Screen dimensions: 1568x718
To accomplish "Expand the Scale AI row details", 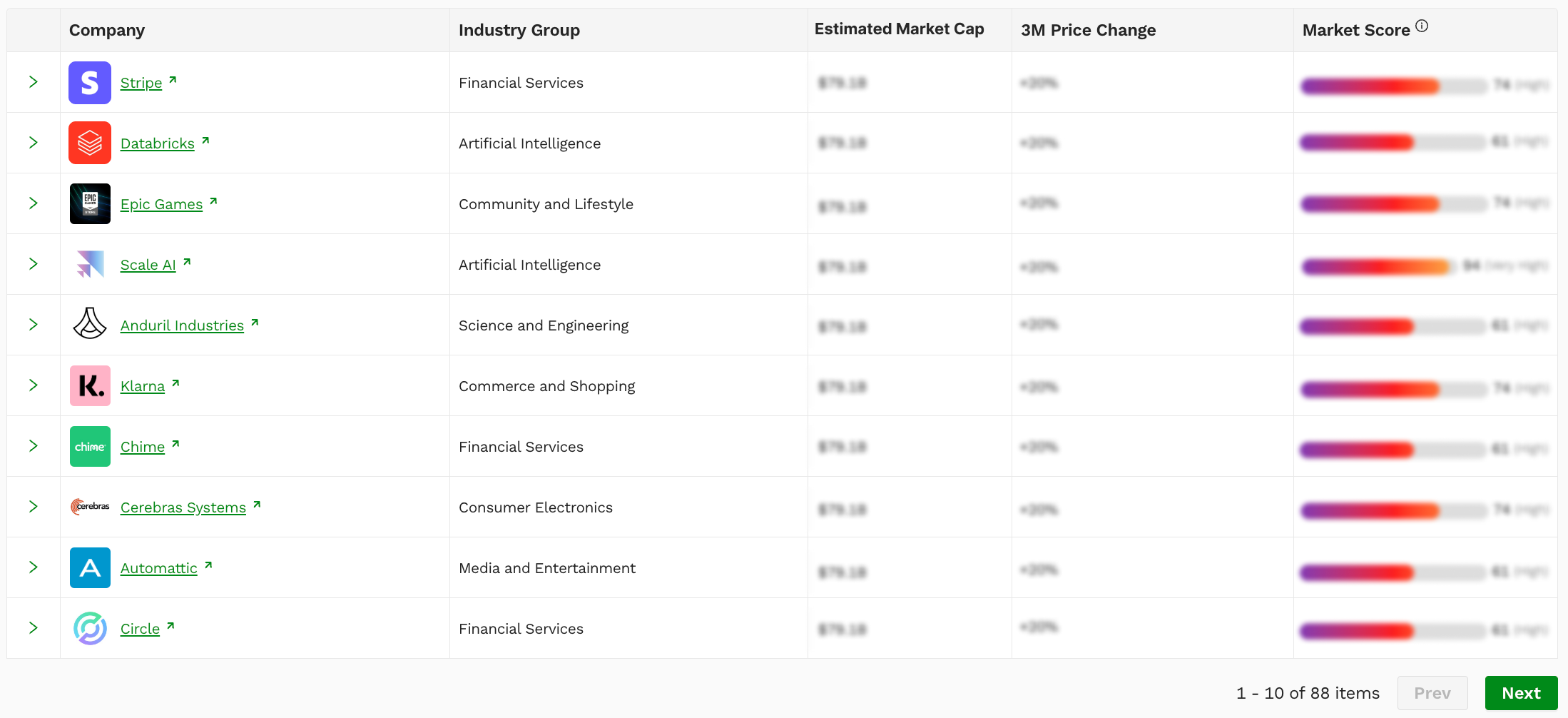I will pos(34,264).
